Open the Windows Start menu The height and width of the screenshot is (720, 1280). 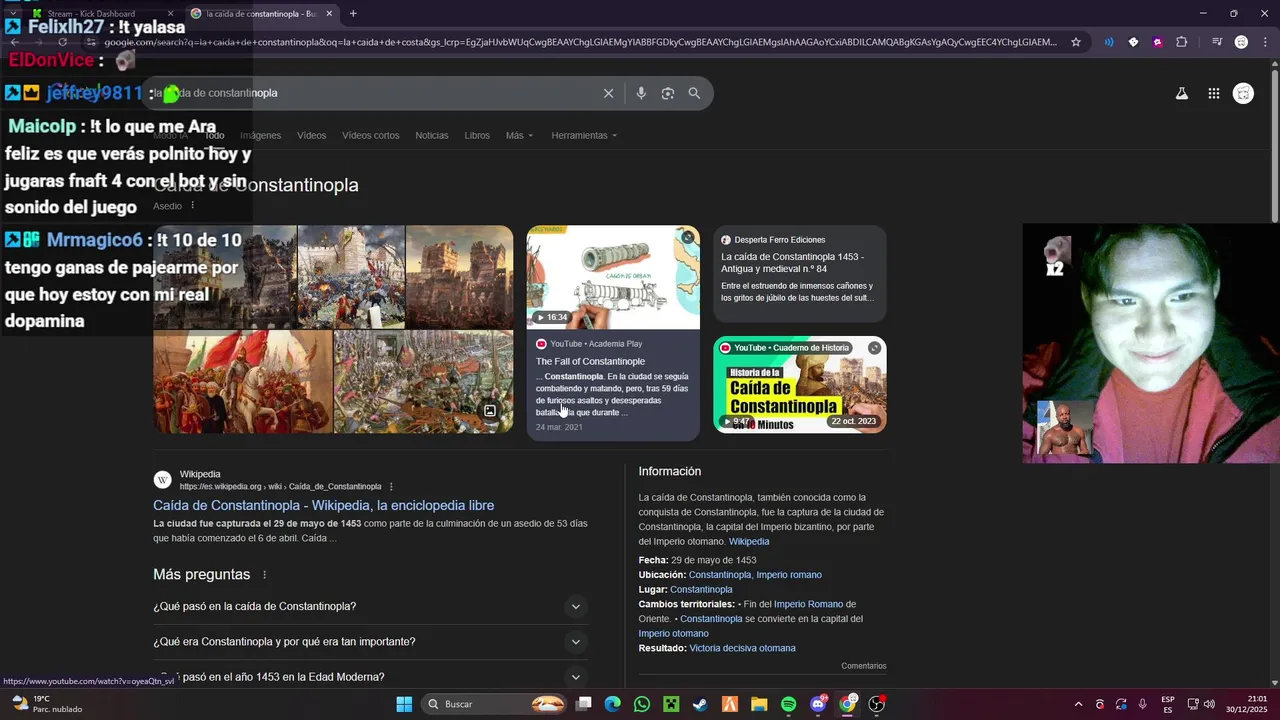point(404,704)
